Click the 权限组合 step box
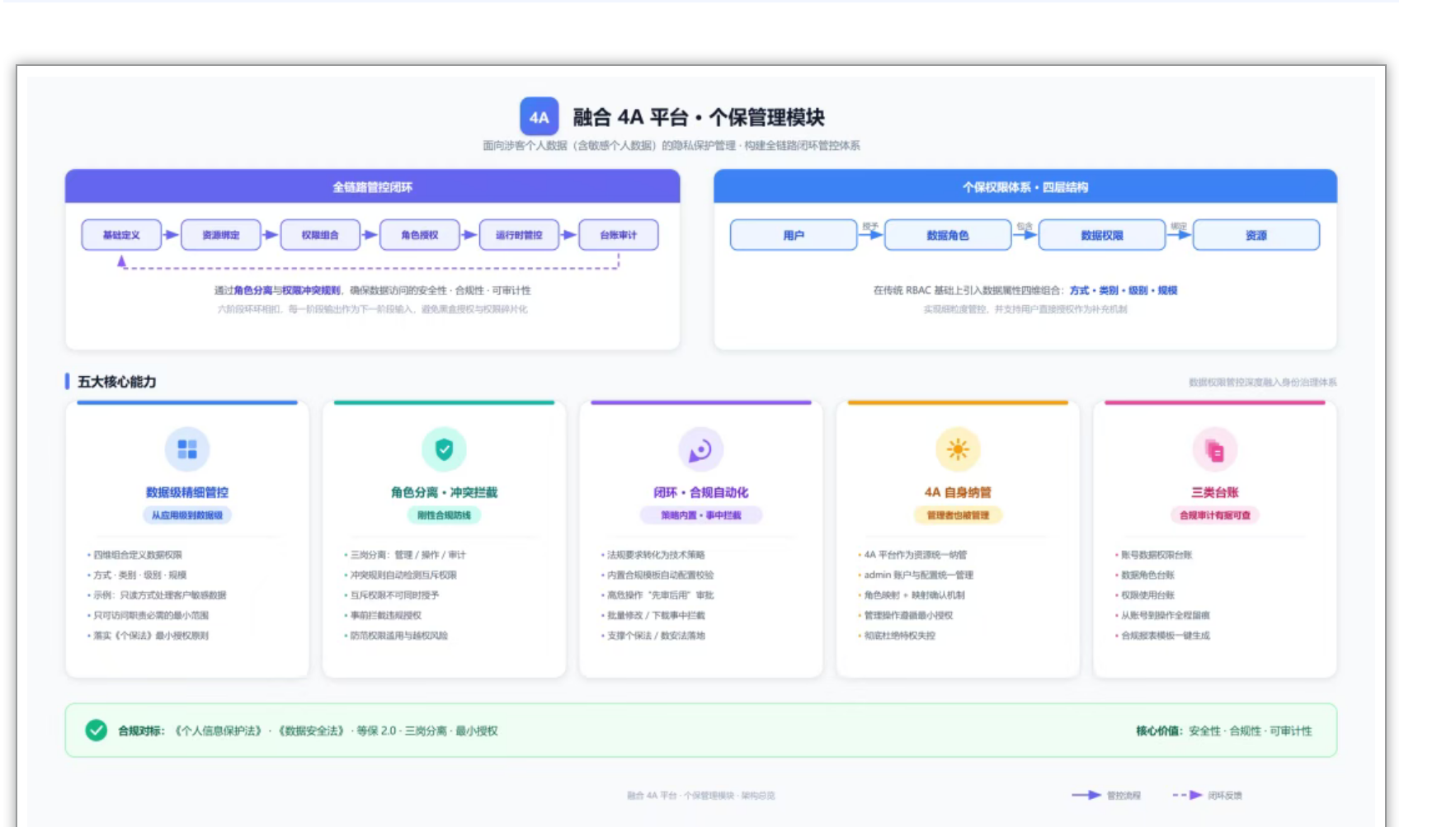 tap(320, 235)
